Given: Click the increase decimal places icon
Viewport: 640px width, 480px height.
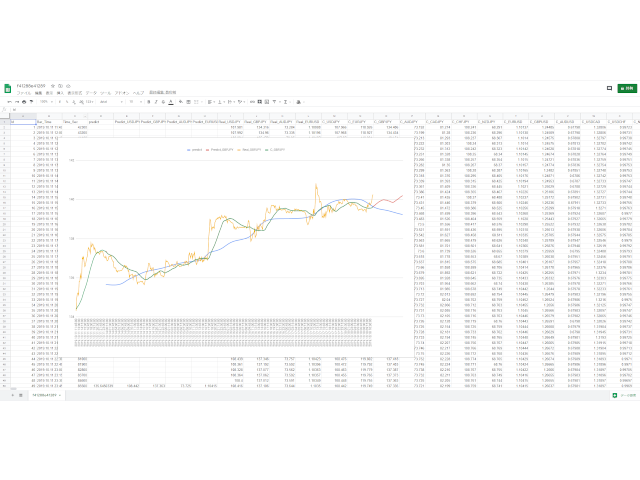Looking at the screenshot, I should click(82, 102).
